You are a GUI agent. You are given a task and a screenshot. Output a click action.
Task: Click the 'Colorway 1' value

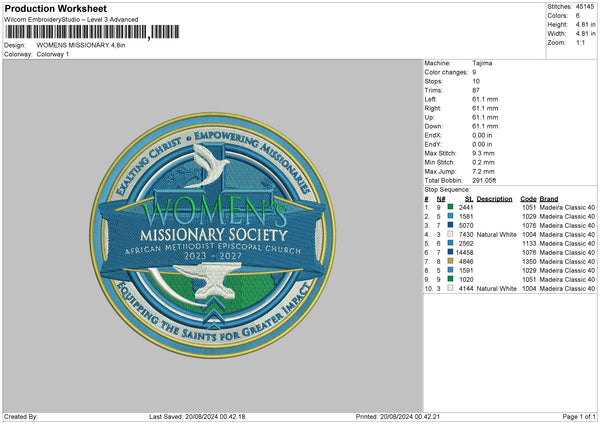coord(53,54)
